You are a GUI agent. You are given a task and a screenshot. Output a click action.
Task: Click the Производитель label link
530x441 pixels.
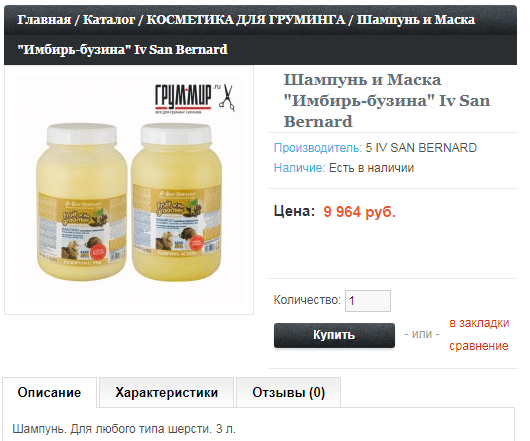pos(318,148)
